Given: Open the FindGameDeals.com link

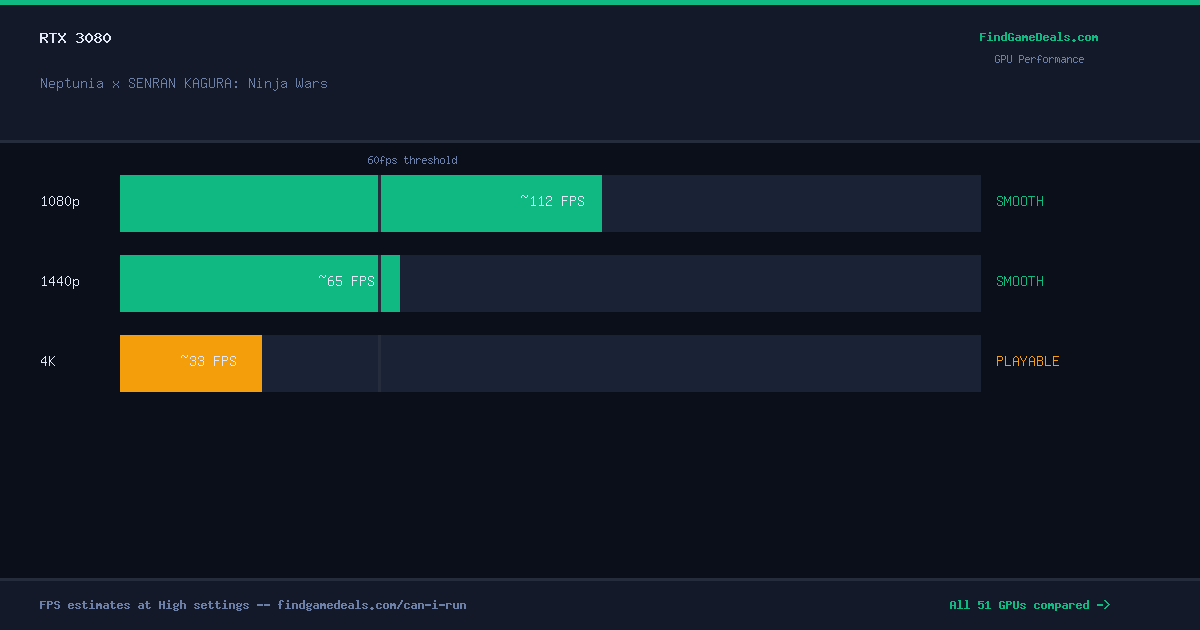Looking at the screenshot, I should (x=1038, y=38).
